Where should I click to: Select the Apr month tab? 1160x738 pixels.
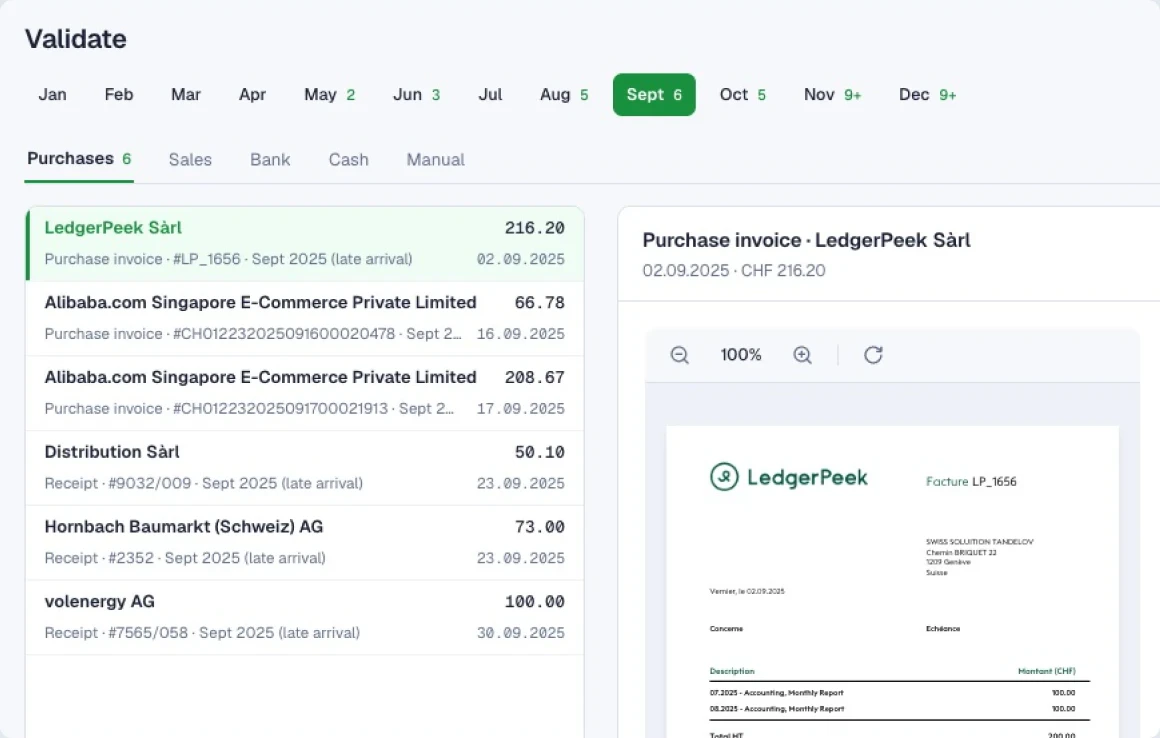252,95
